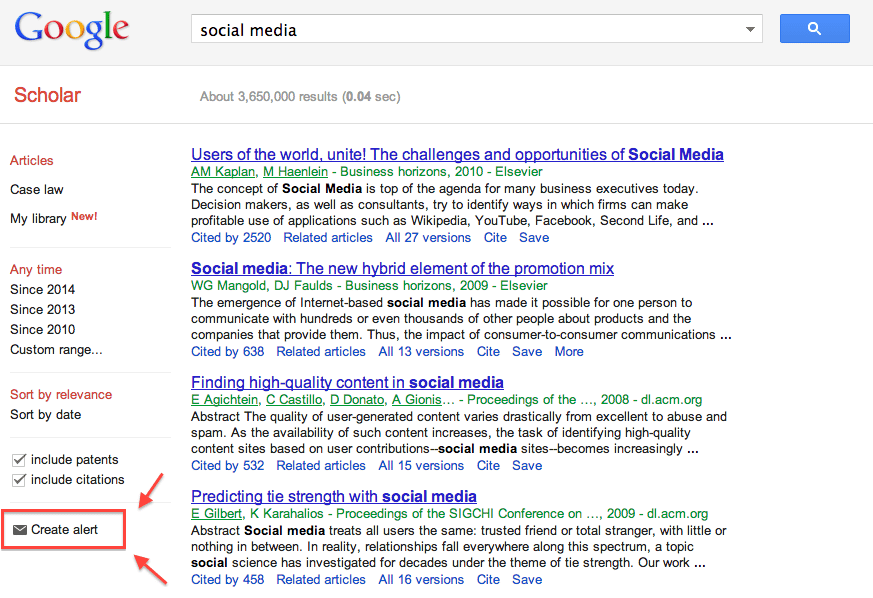This screenshot has height=598, width=873.
Task: Click 'About 3,650,000 results' count text
Action: [x=268, y=97]
